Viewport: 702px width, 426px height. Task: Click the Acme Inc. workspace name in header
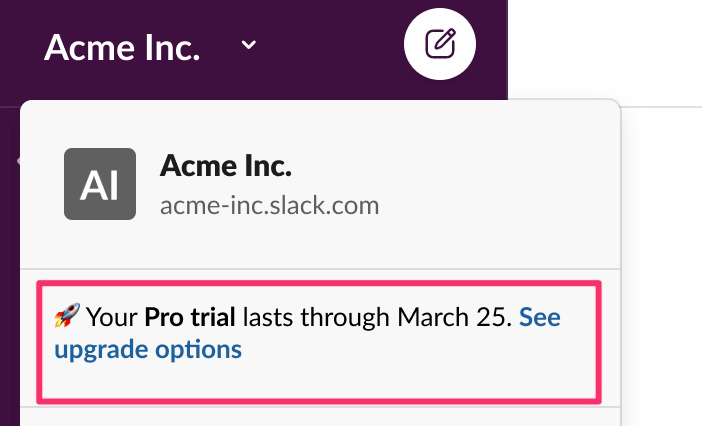[x=122, y=47]
